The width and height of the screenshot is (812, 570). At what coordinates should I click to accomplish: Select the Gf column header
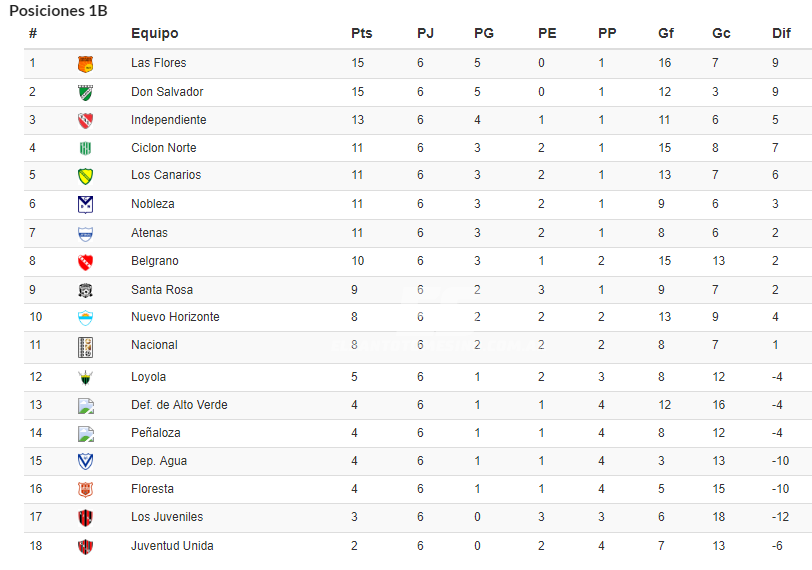click(x=665, y=33)
